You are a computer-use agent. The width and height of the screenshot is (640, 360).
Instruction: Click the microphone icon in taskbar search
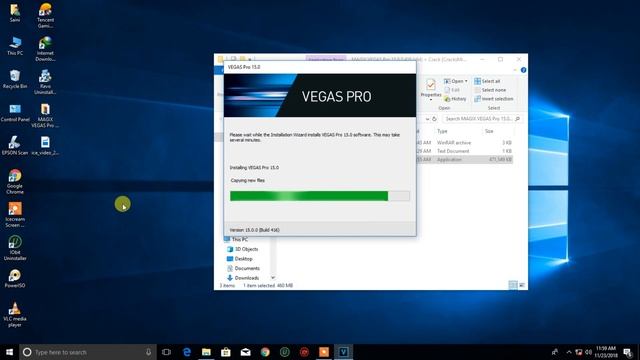point(148,352)
